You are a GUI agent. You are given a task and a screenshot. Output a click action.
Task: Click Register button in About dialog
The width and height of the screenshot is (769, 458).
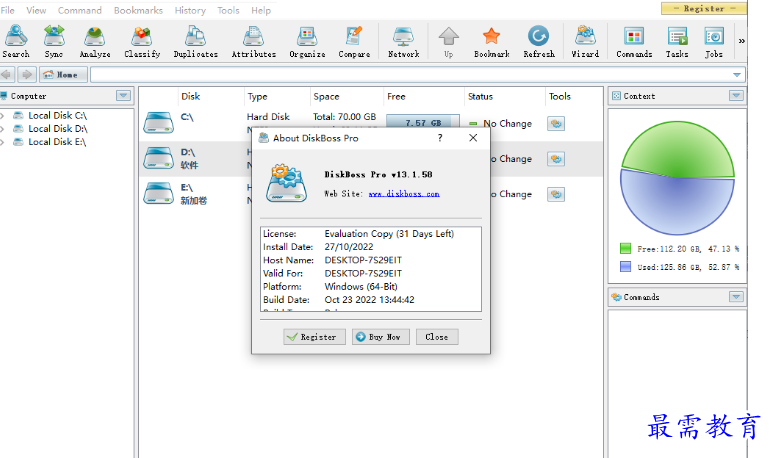(314, 337)
